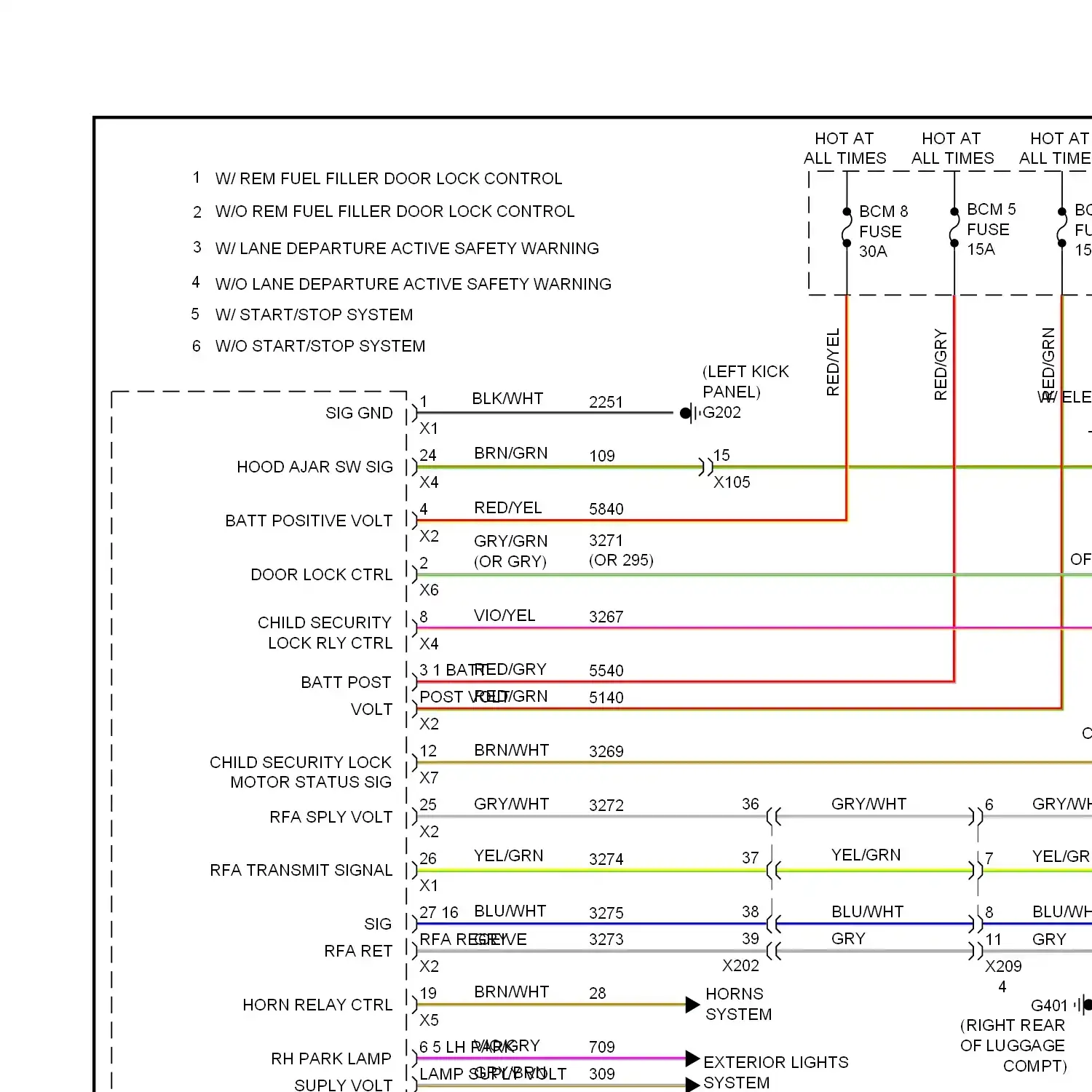This screenshot has width=1092, height=1092.
Task: Click the vertical RED/YEL wire label
Action: 833,363
